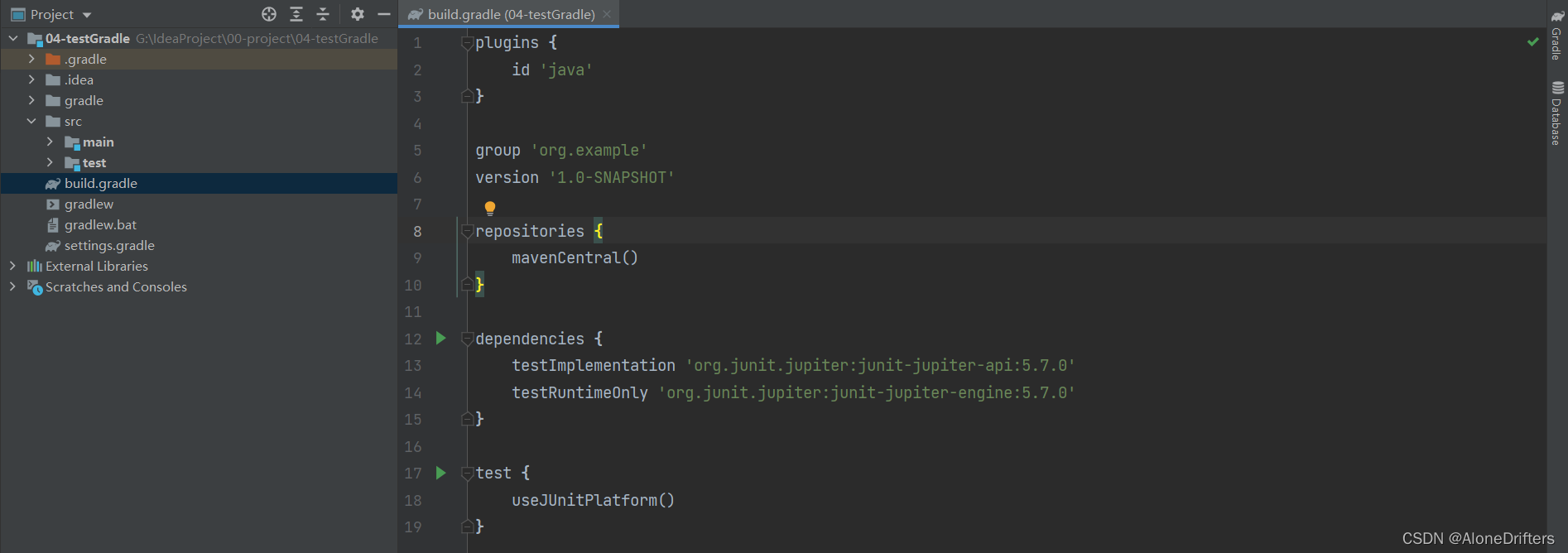Click the junit-jupiter-api dependency string
Screen dimensions: 1568x553
880,365
